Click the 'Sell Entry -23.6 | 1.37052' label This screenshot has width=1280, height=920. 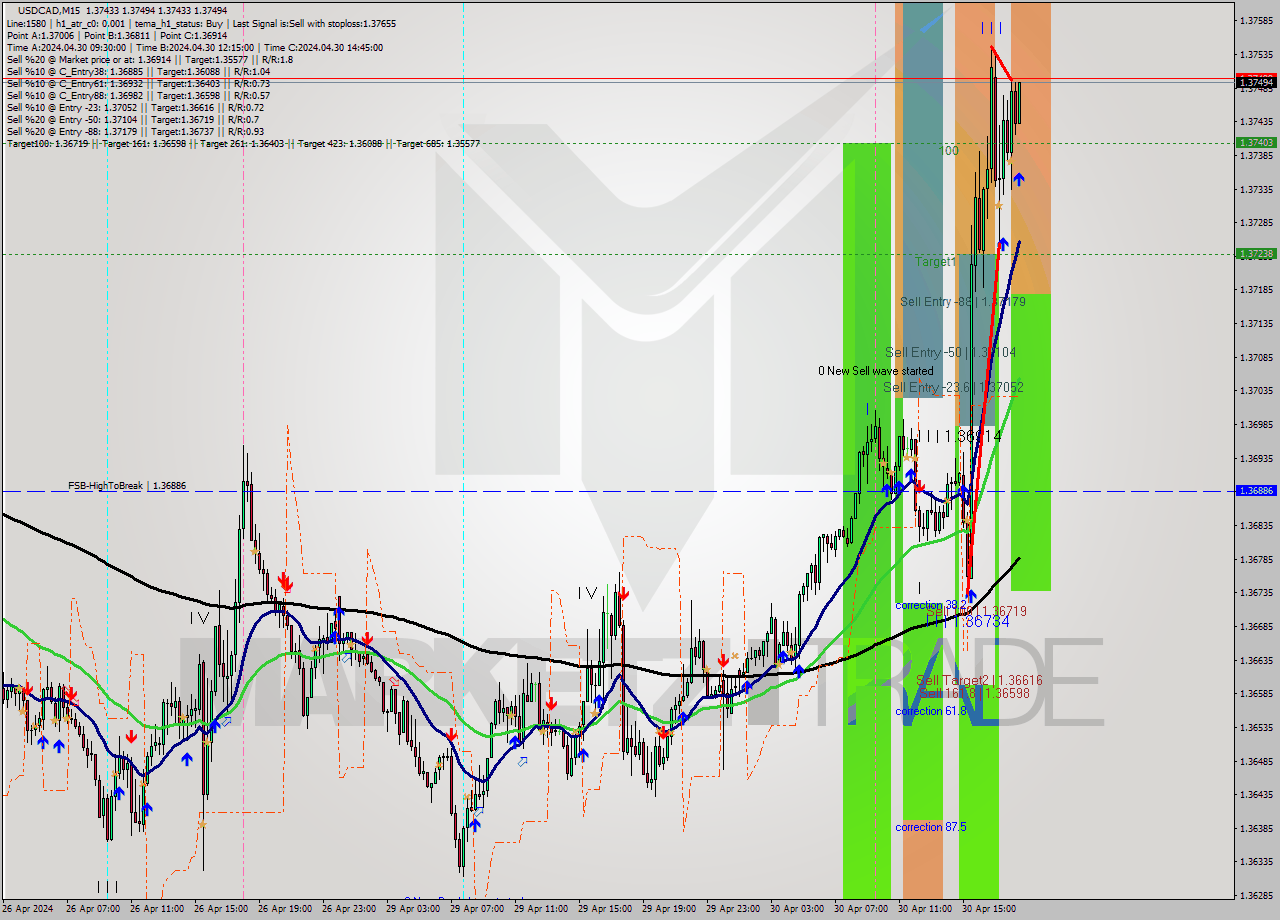pos(953,387)
